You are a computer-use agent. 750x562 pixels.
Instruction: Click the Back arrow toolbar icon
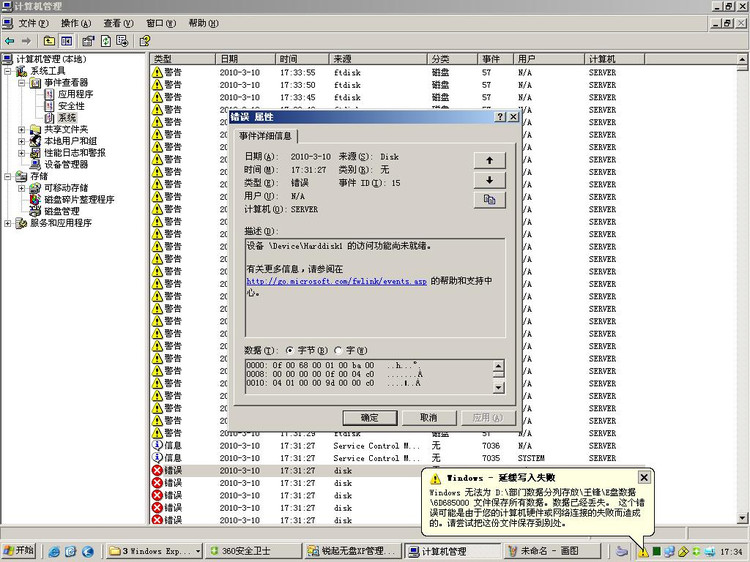pos(9,41)
